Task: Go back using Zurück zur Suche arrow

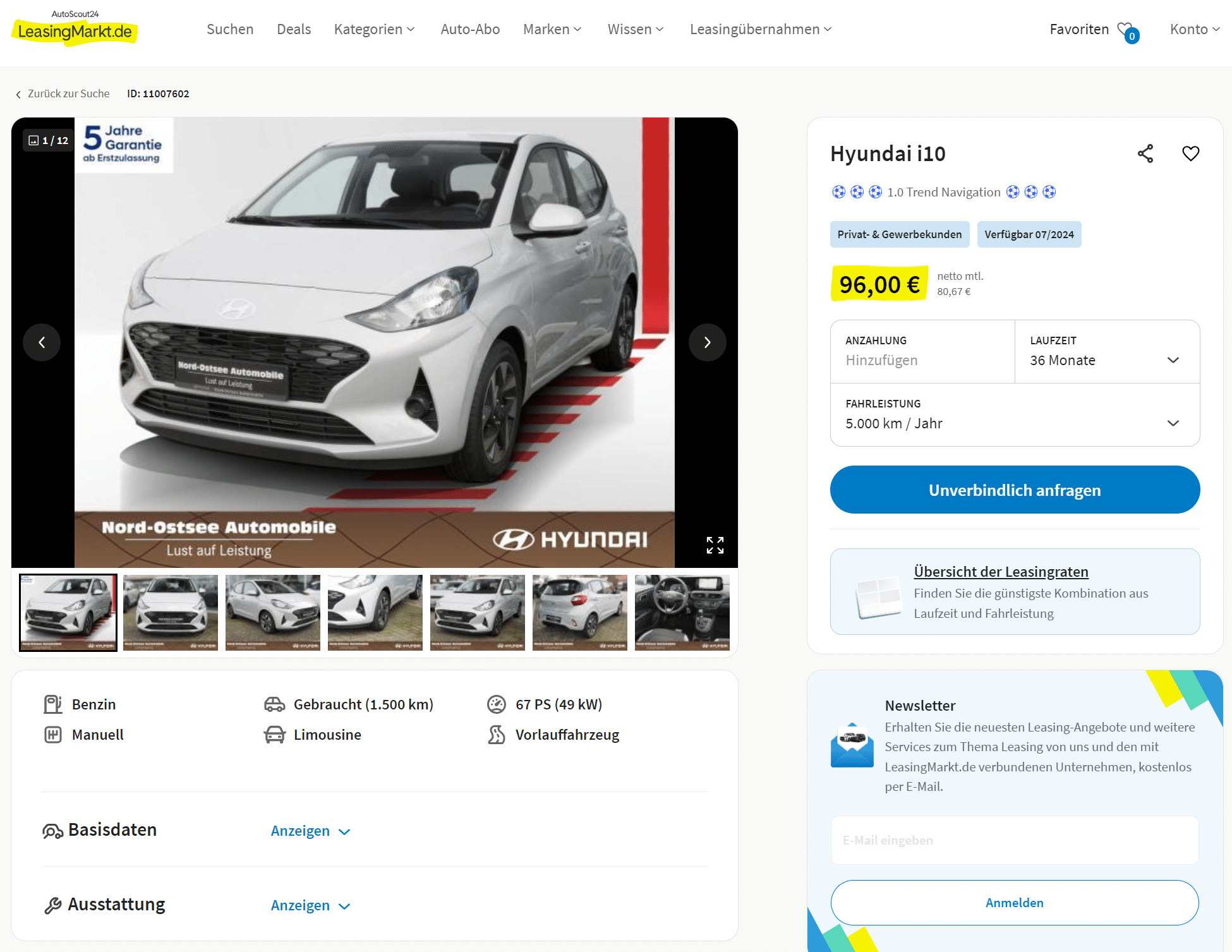Action: [x=62, y=94]
